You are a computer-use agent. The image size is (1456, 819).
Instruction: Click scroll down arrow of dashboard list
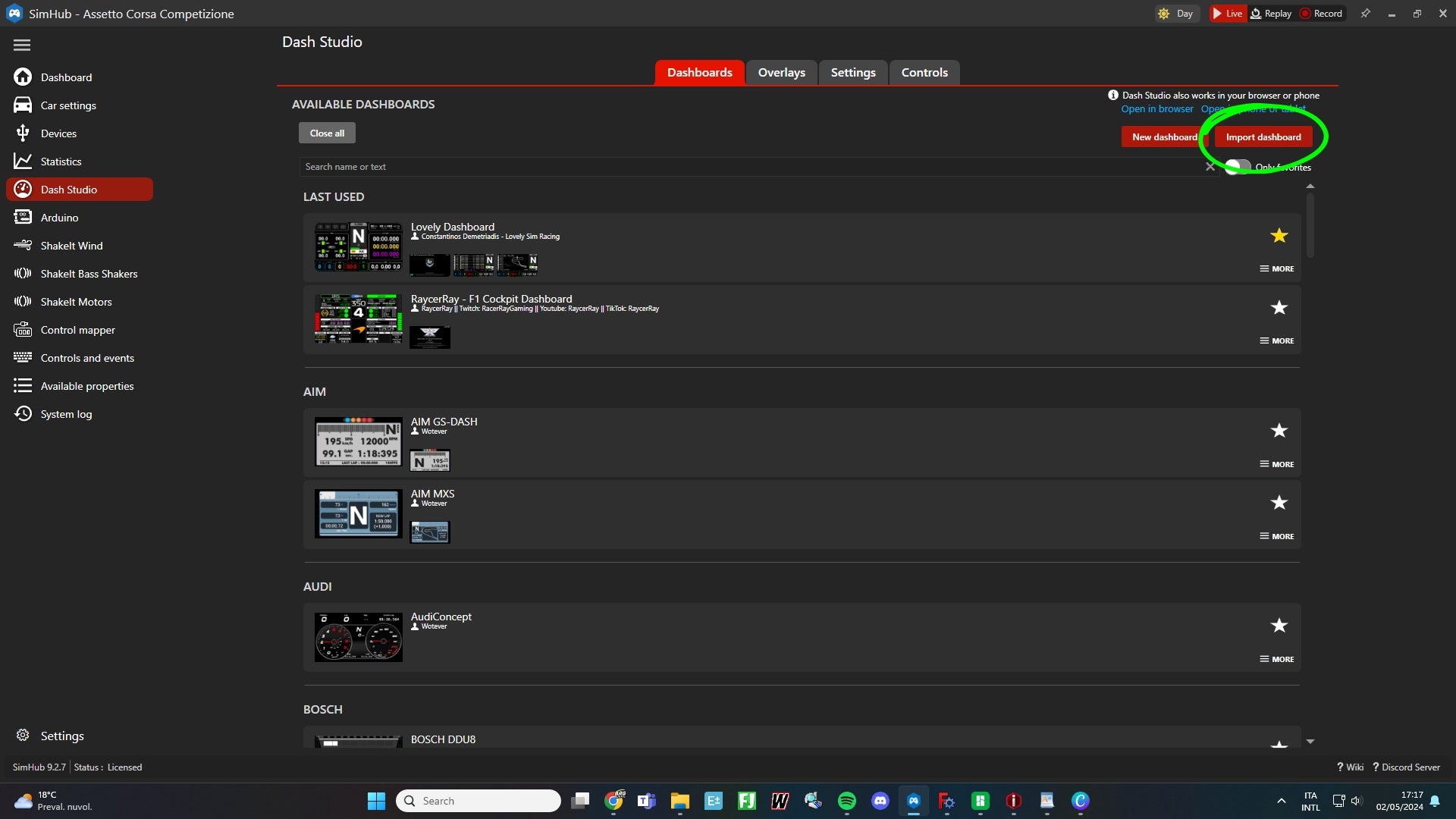pos(1310,742)
